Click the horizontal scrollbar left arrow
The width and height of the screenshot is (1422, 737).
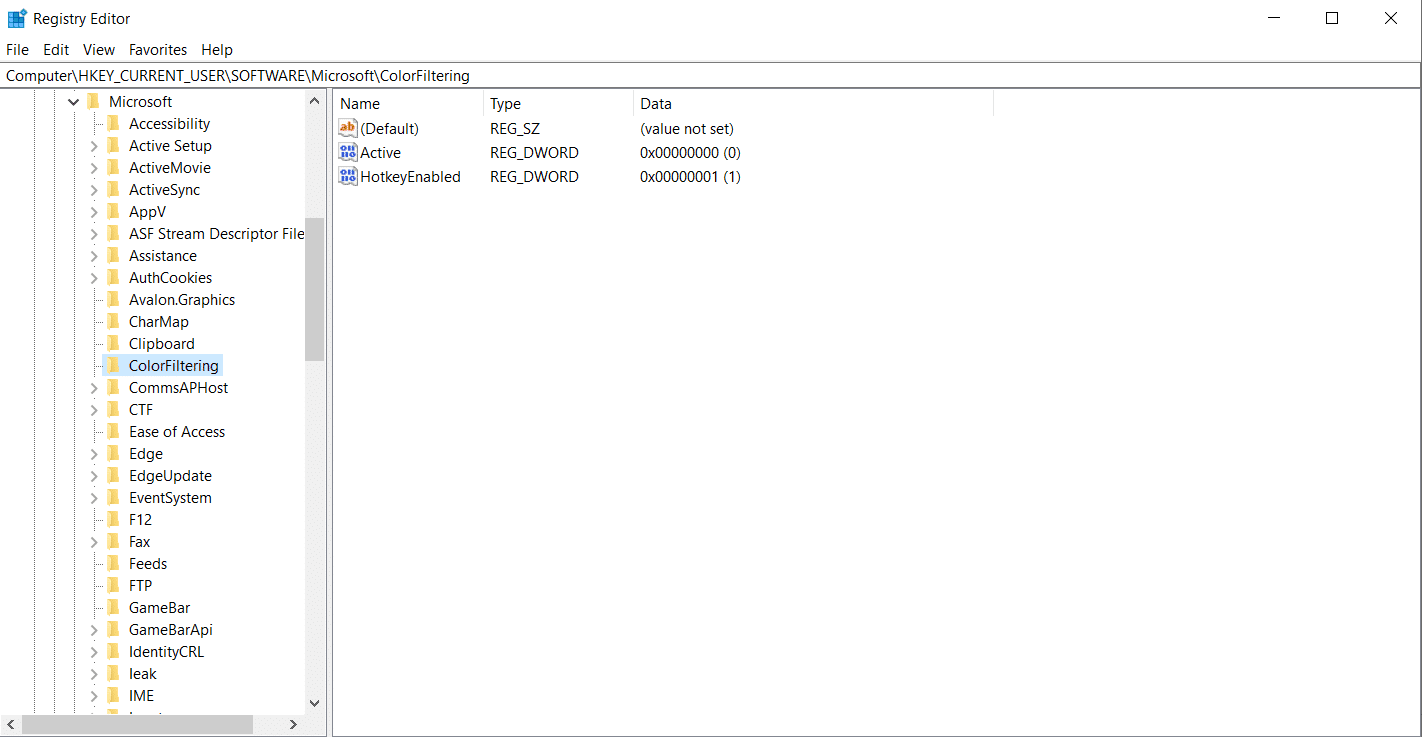(x=12, y=724)
